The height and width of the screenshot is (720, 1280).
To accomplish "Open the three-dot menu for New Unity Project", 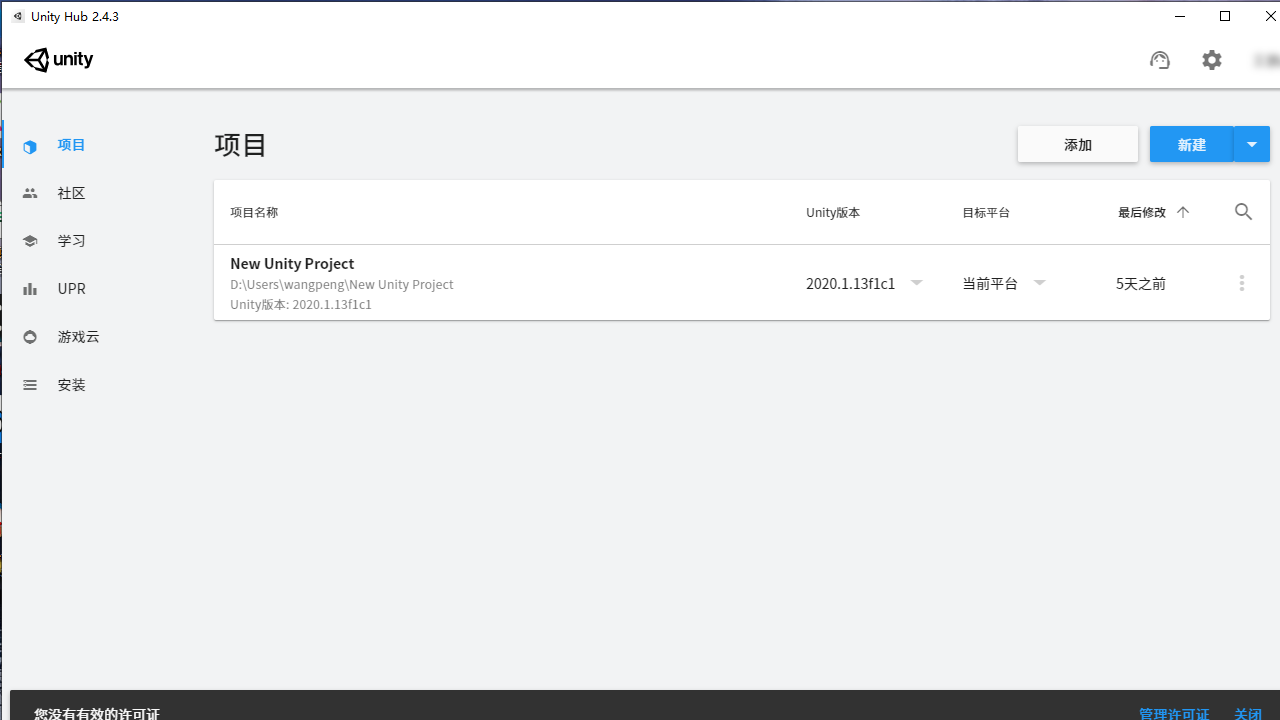I will (1242, 283).
